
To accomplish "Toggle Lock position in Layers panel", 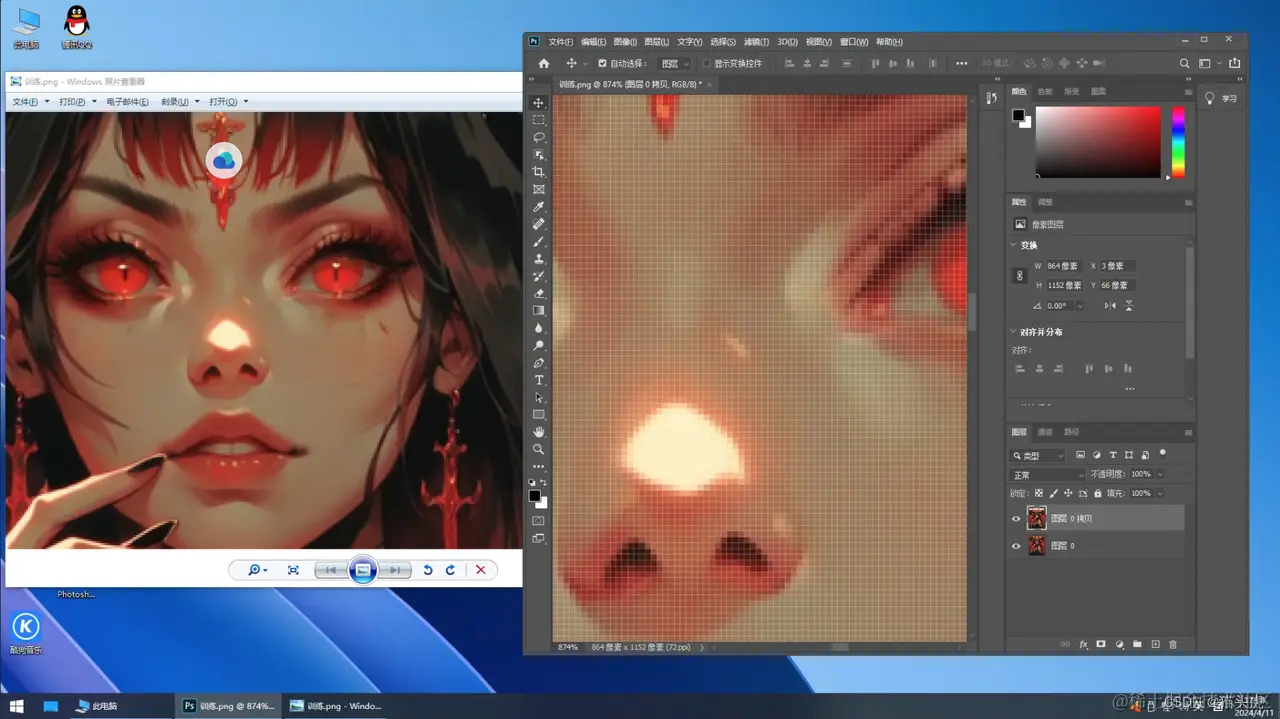I will [x=1068, y=493].
